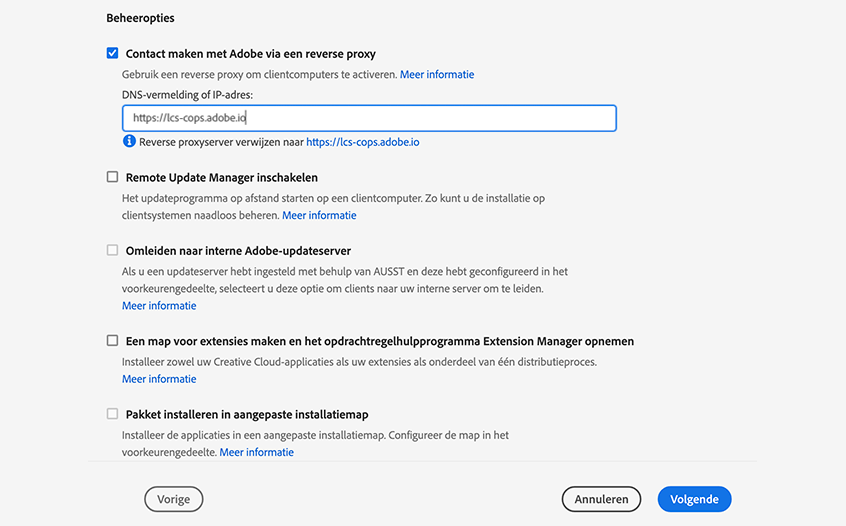Check Pakket installeren in aangepaste installatiemap

(113, 414)
